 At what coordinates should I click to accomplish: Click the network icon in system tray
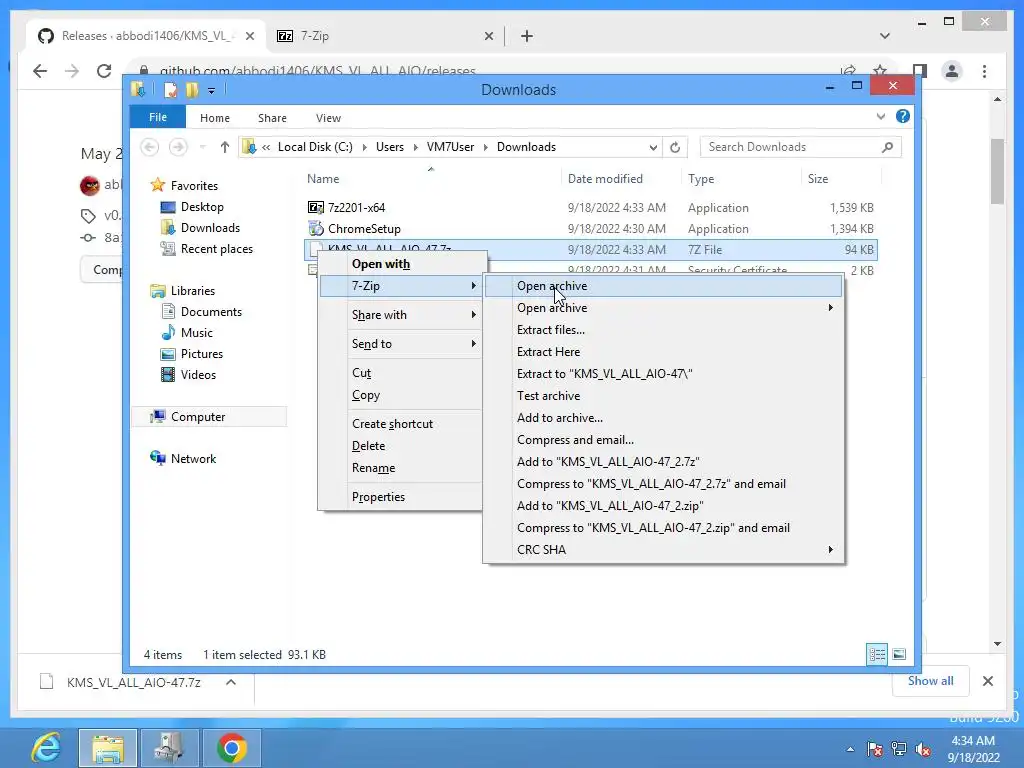pyautogui.click(x=899, y=750)
